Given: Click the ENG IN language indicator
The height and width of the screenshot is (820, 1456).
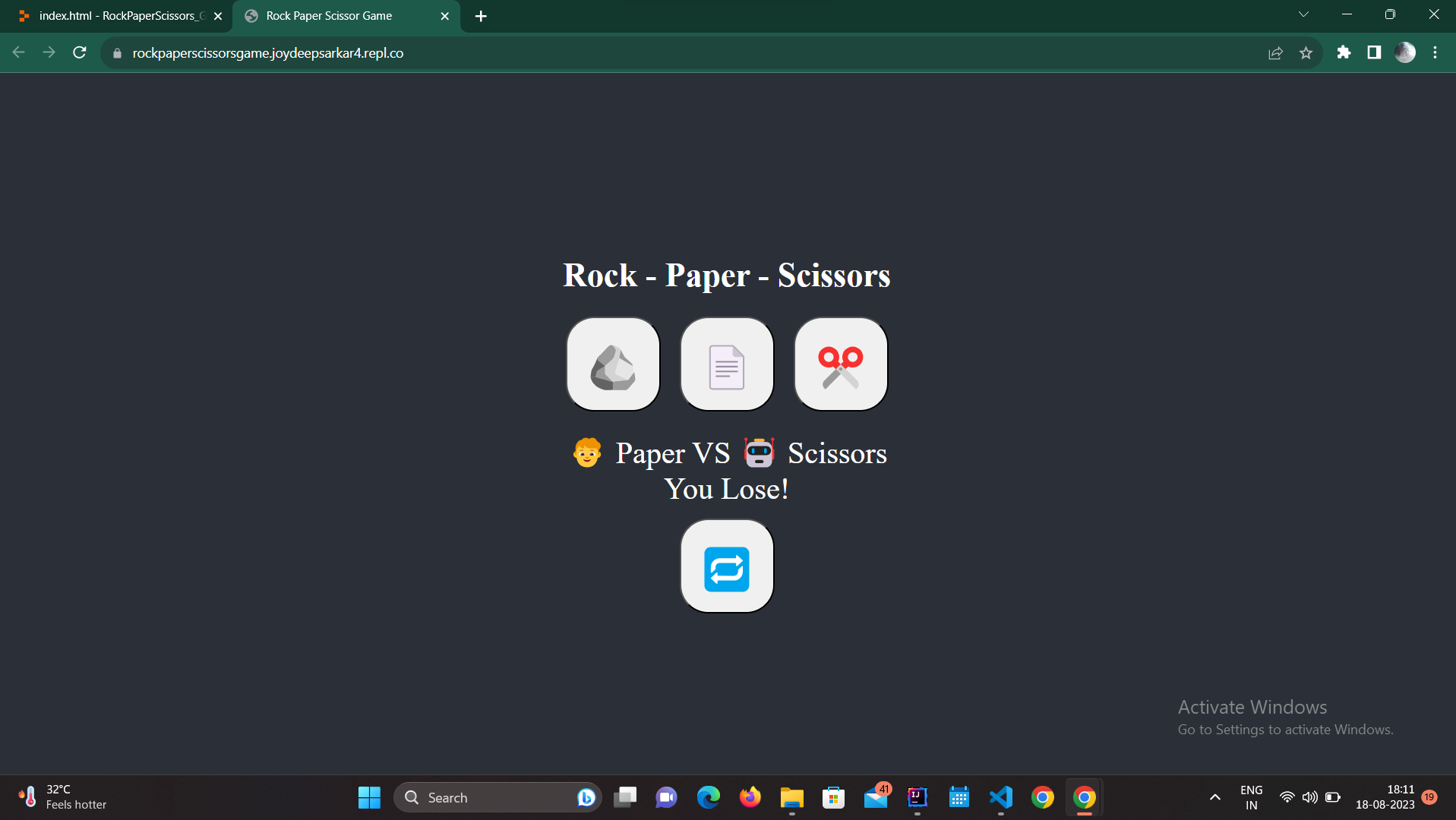Looking at the screenshot, I should (x=1251, y=796).
